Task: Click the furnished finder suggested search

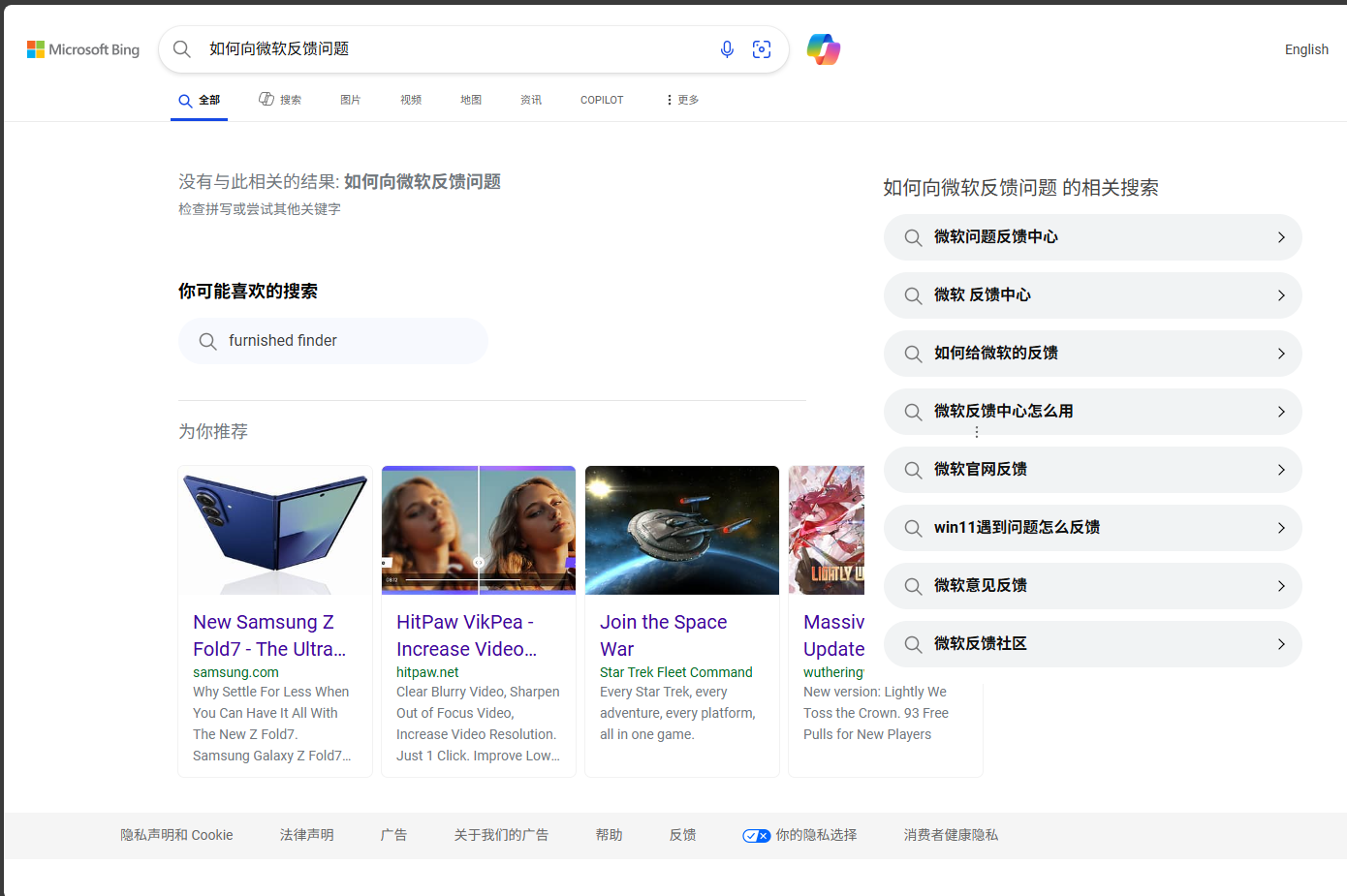Action: click(x=282, y=340)
